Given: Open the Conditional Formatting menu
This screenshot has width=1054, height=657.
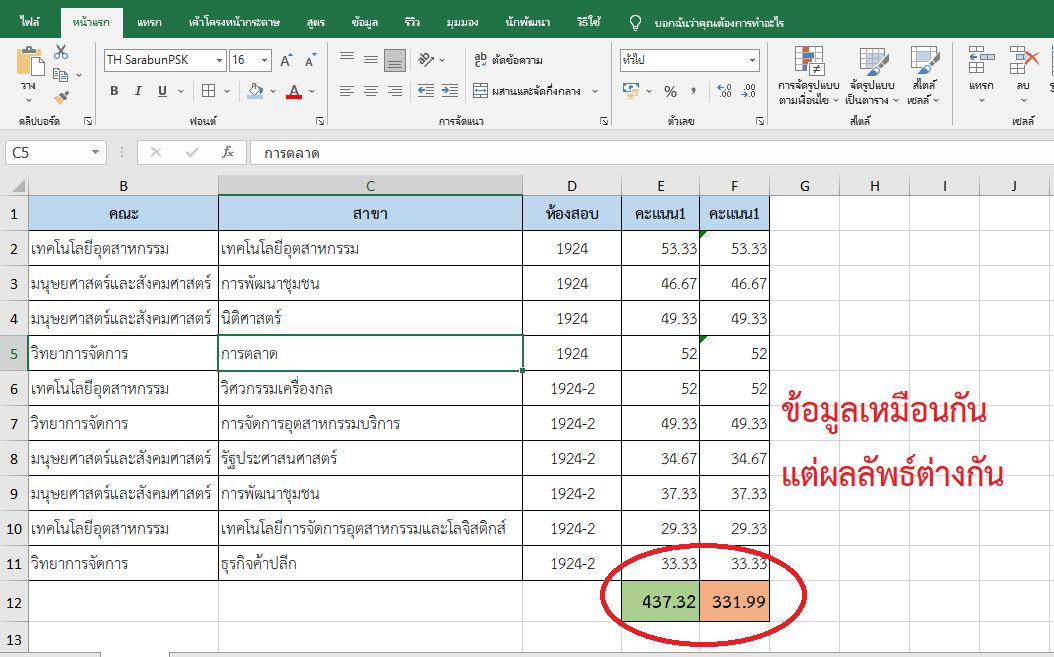Looking at the screenshot, I should pyautogui.click(x=809, y=75).
